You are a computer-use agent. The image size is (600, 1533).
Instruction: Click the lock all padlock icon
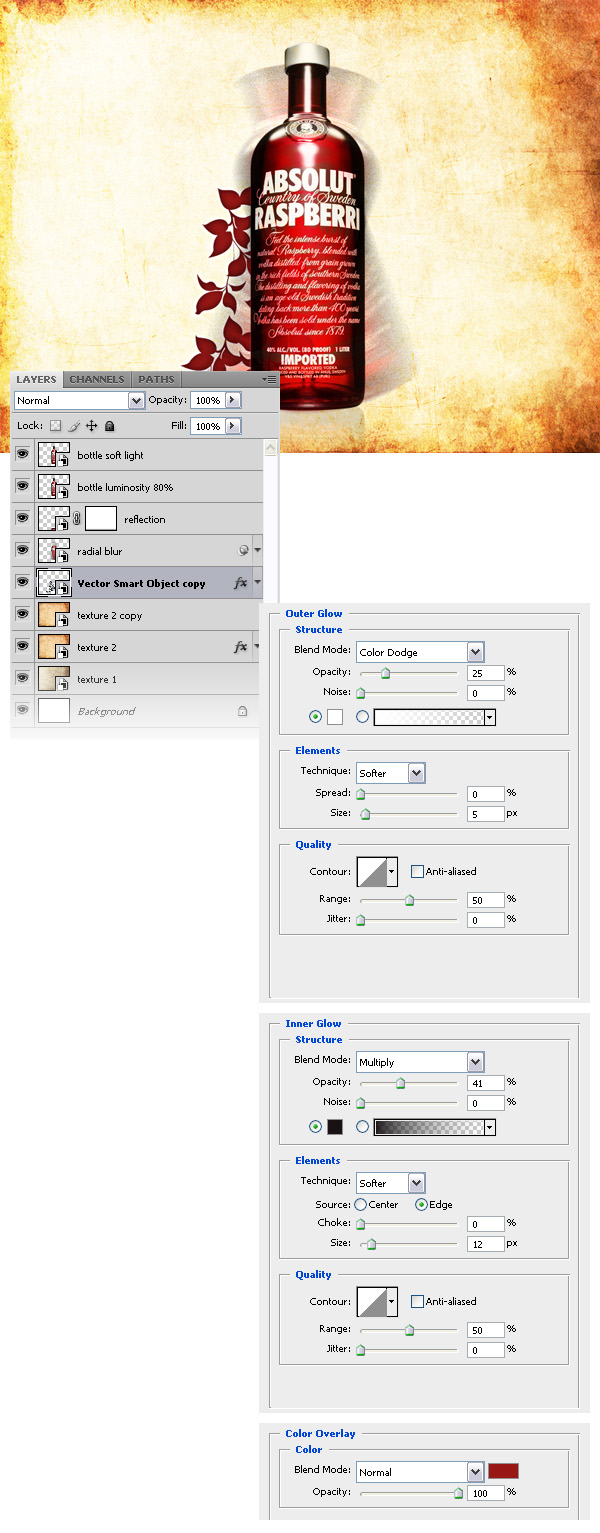(110, 426)
